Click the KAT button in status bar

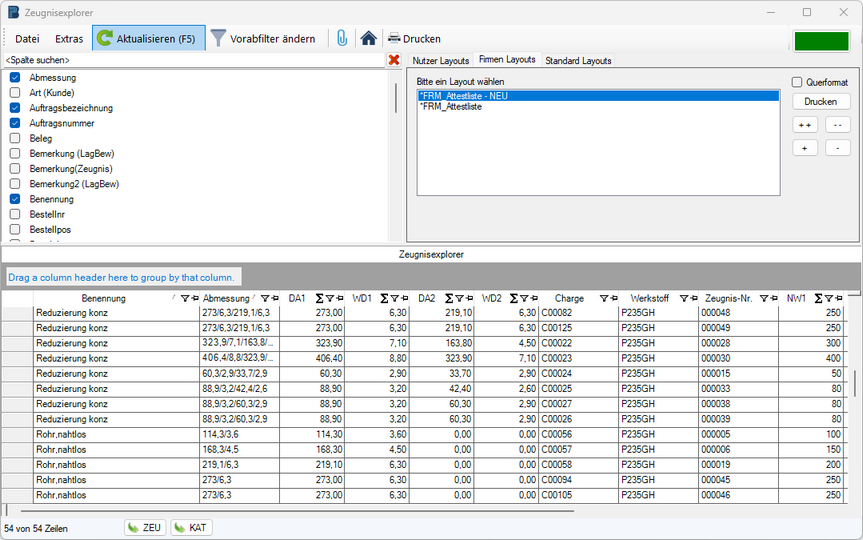191,527
